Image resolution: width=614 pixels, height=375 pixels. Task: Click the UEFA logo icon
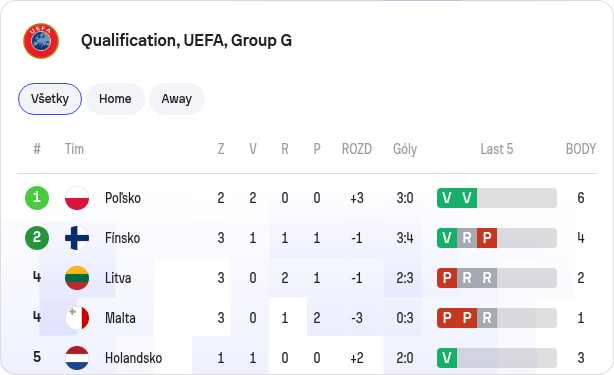pyautogui.click(x=41, y=41)
